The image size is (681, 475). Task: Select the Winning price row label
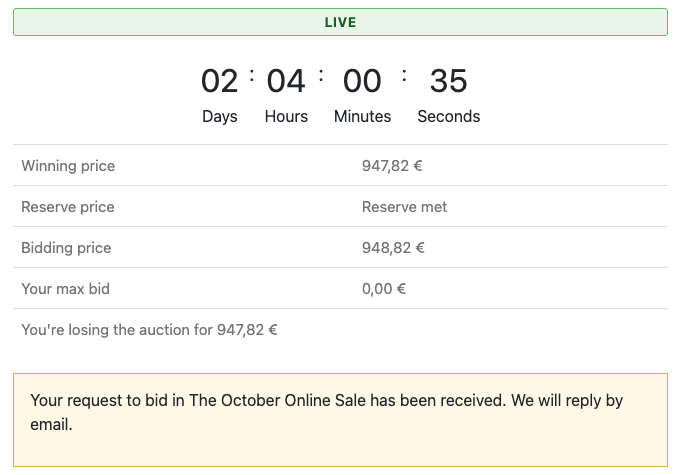68,166
